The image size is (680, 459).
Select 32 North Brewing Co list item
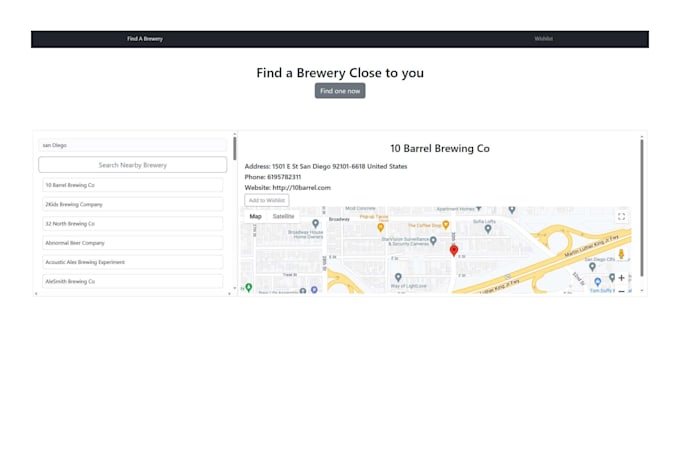[133, 223]
